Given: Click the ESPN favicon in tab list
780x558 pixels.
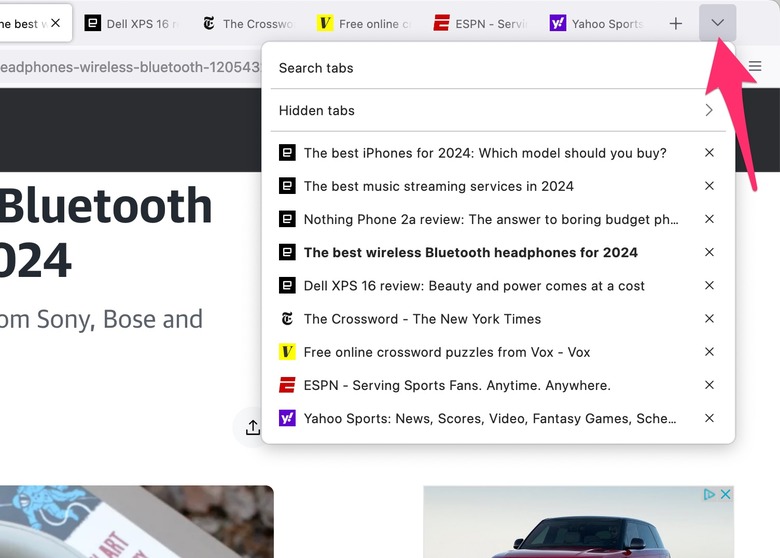Looking at the screenshot, I should click(287, 385).
